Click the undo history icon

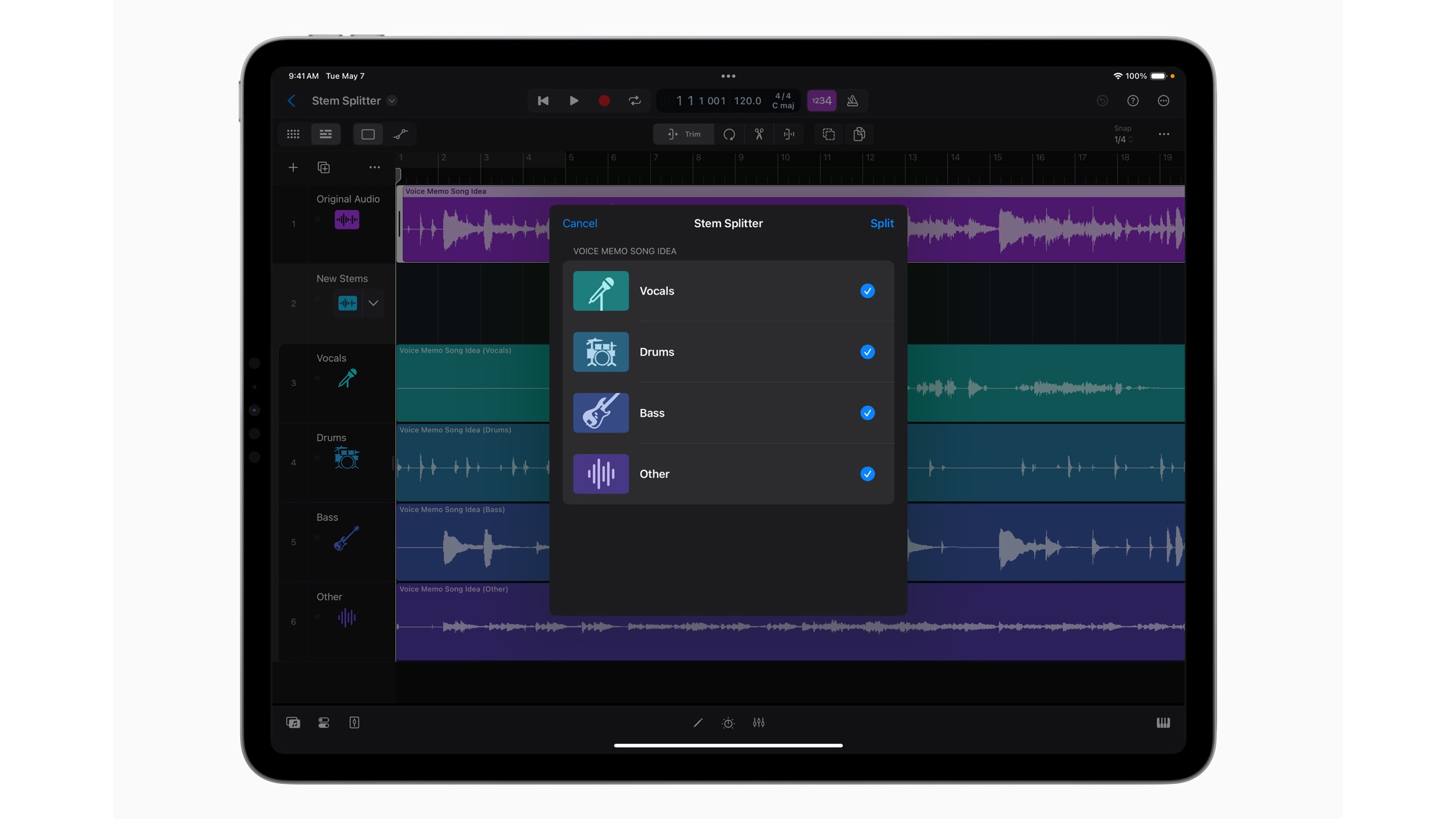tap(1102, 101)
